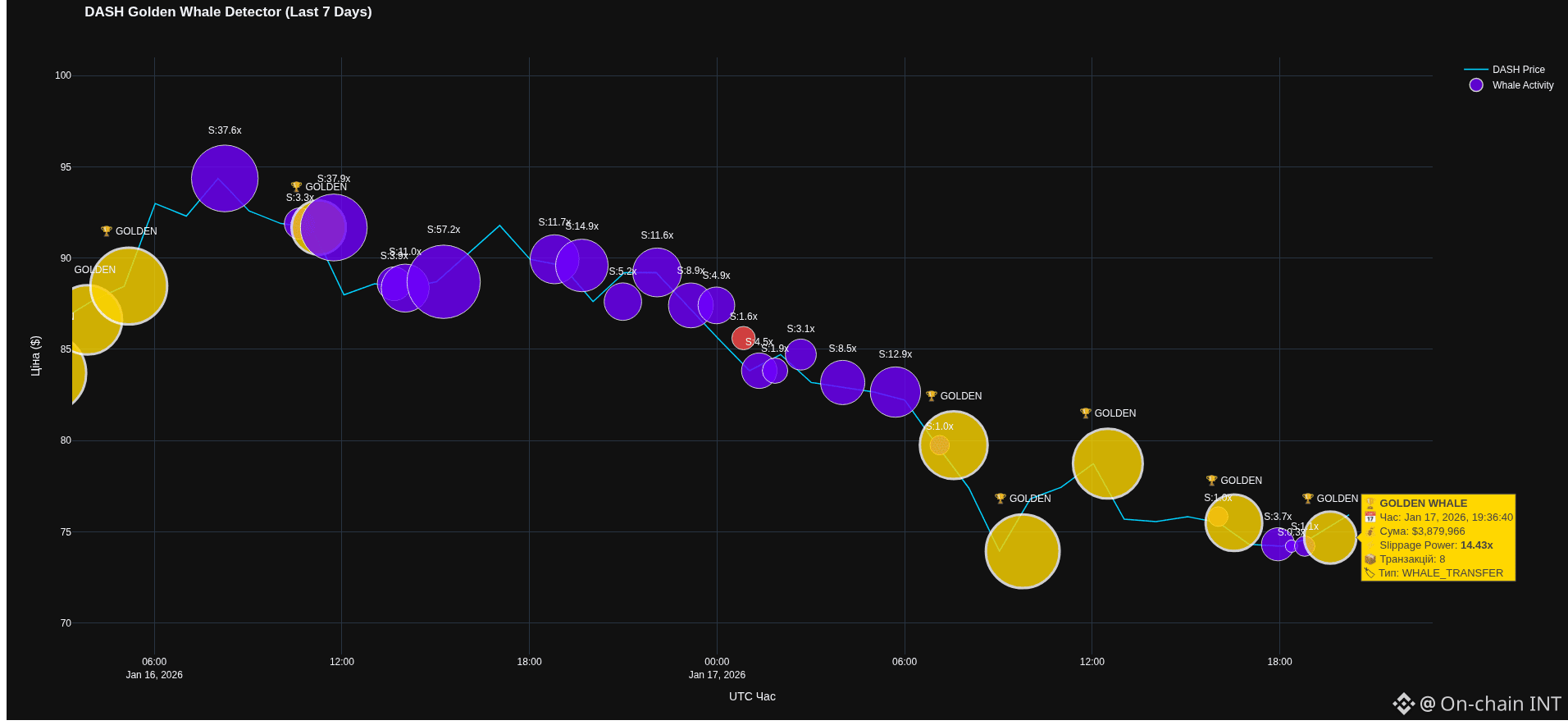Click the 00:00 Jan 17, 2026 tick label
Screen dimensions: 1568x725
pos(717,668)
